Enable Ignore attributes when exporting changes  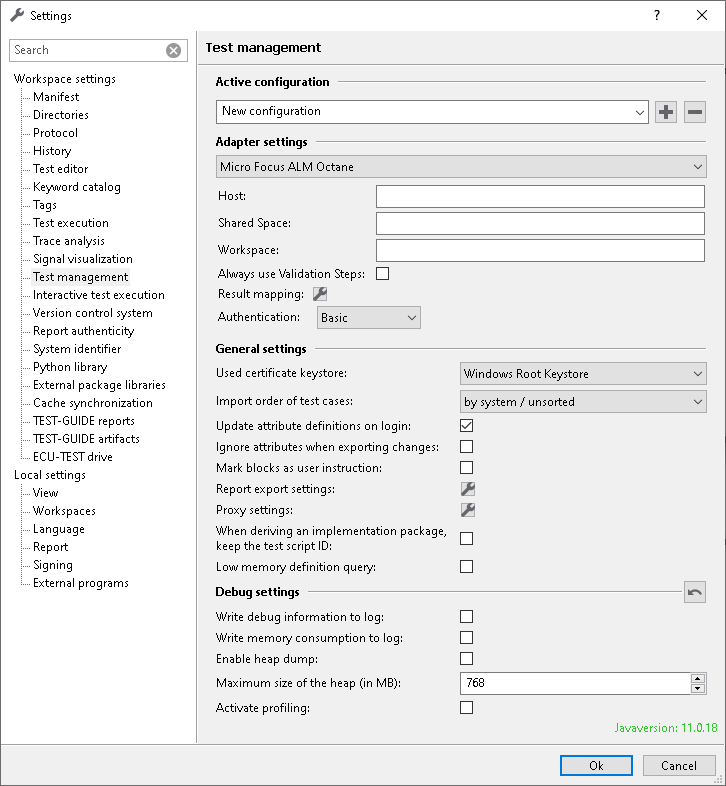tap(466, 447)
